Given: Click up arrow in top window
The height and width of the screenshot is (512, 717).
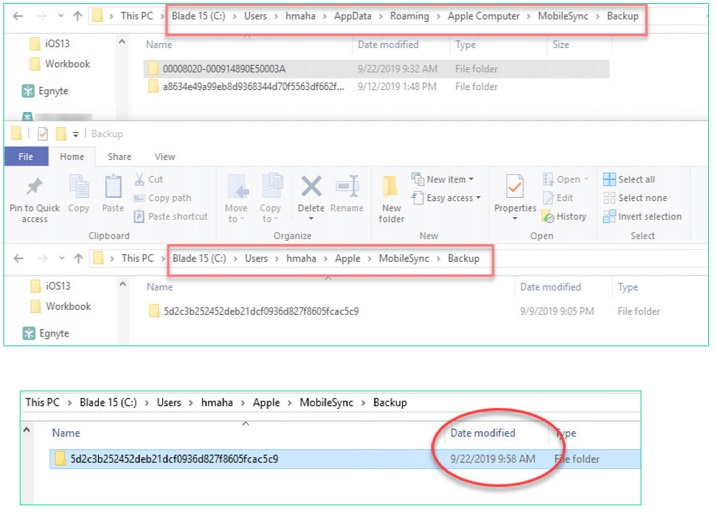Looking at the screenshot, I should 78,16.
